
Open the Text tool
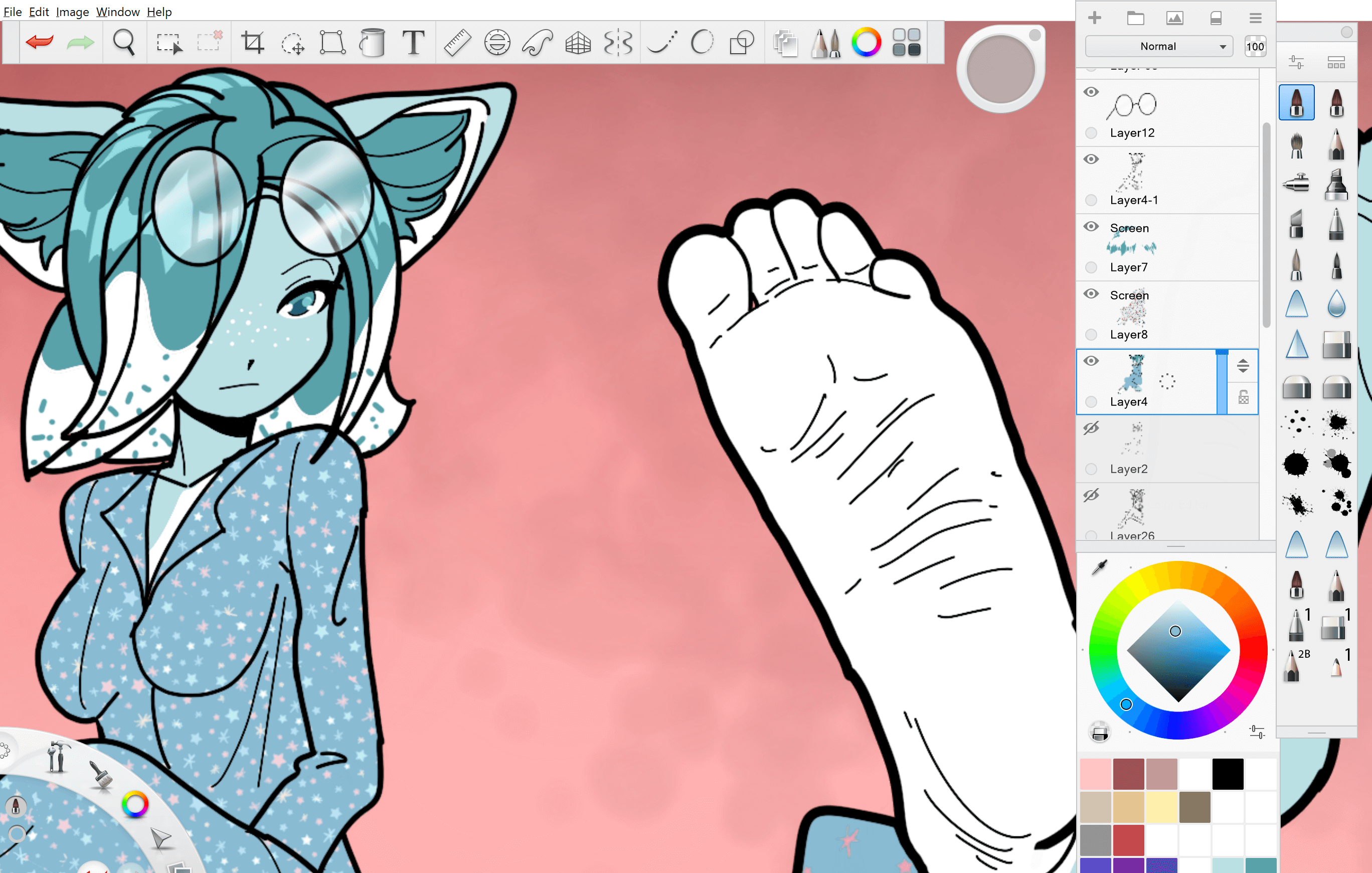coord(413,43)
